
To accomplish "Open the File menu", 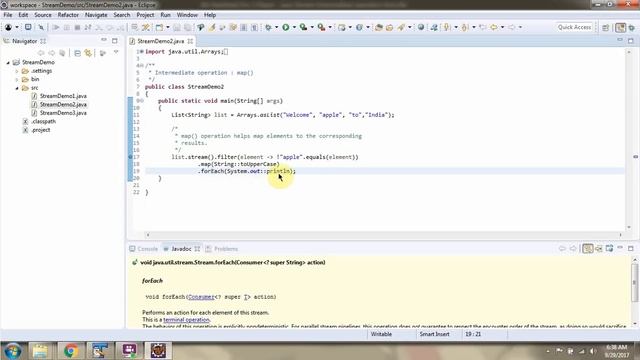I will [x=8, y=15].
